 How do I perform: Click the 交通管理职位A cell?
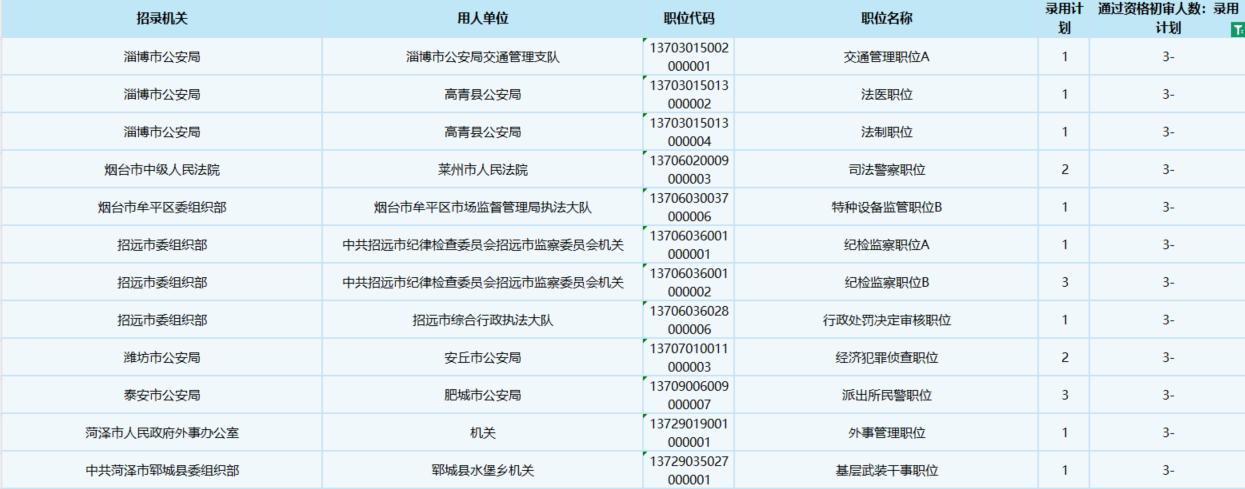coord(886,57)
